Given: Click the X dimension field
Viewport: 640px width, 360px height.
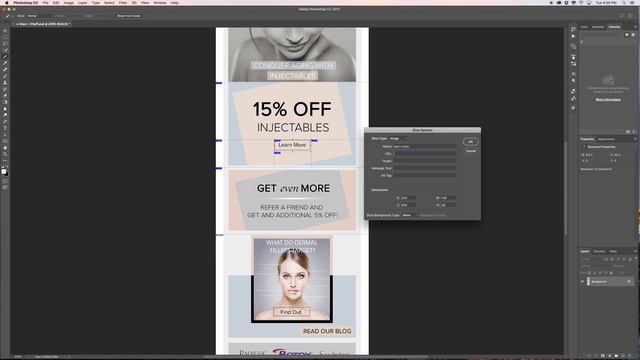Looking at the screenshot, I should [408, 198].
